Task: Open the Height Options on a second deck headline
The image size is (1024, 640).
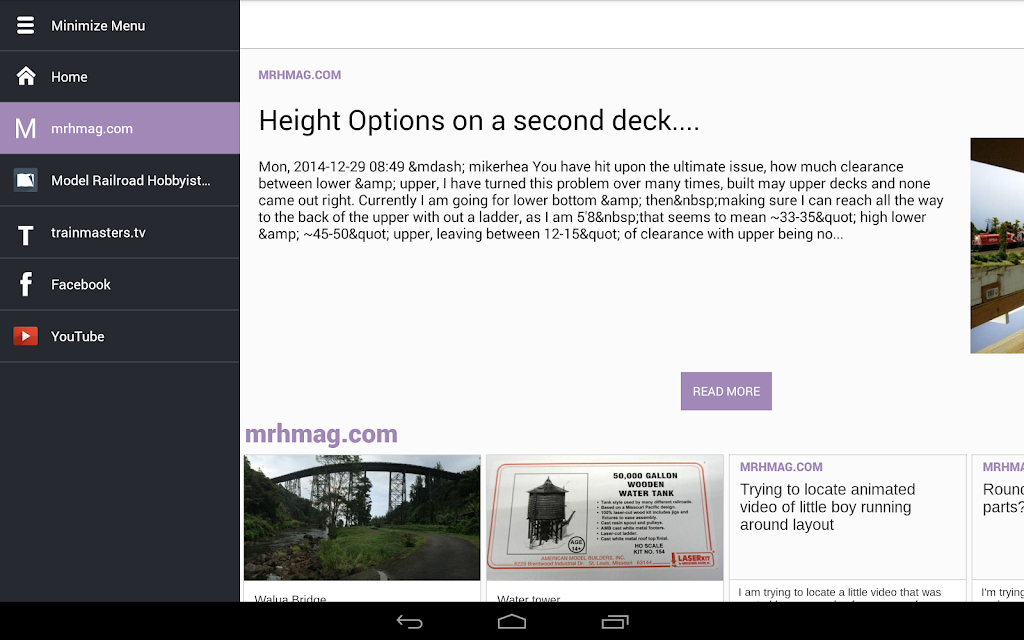Action: point(479,121)
